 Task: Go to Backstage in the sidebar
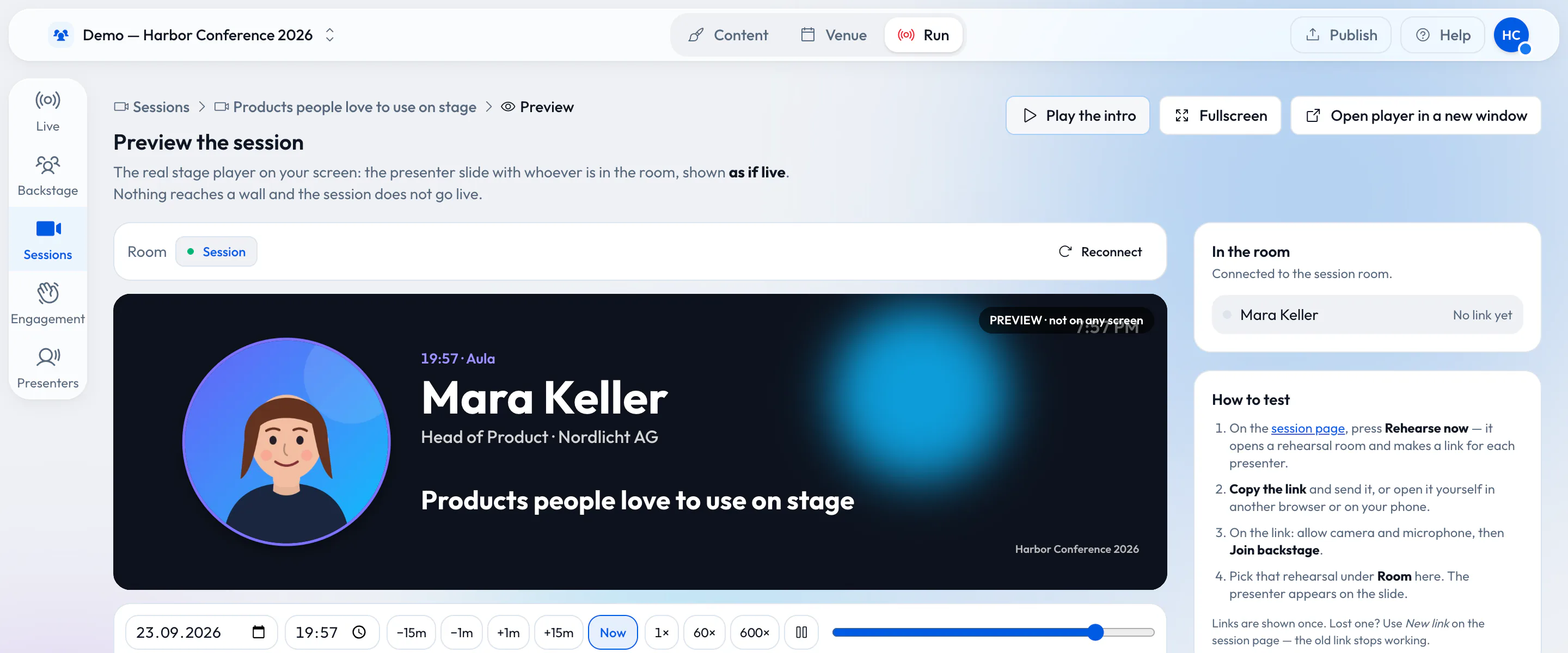tap(47, 176)
